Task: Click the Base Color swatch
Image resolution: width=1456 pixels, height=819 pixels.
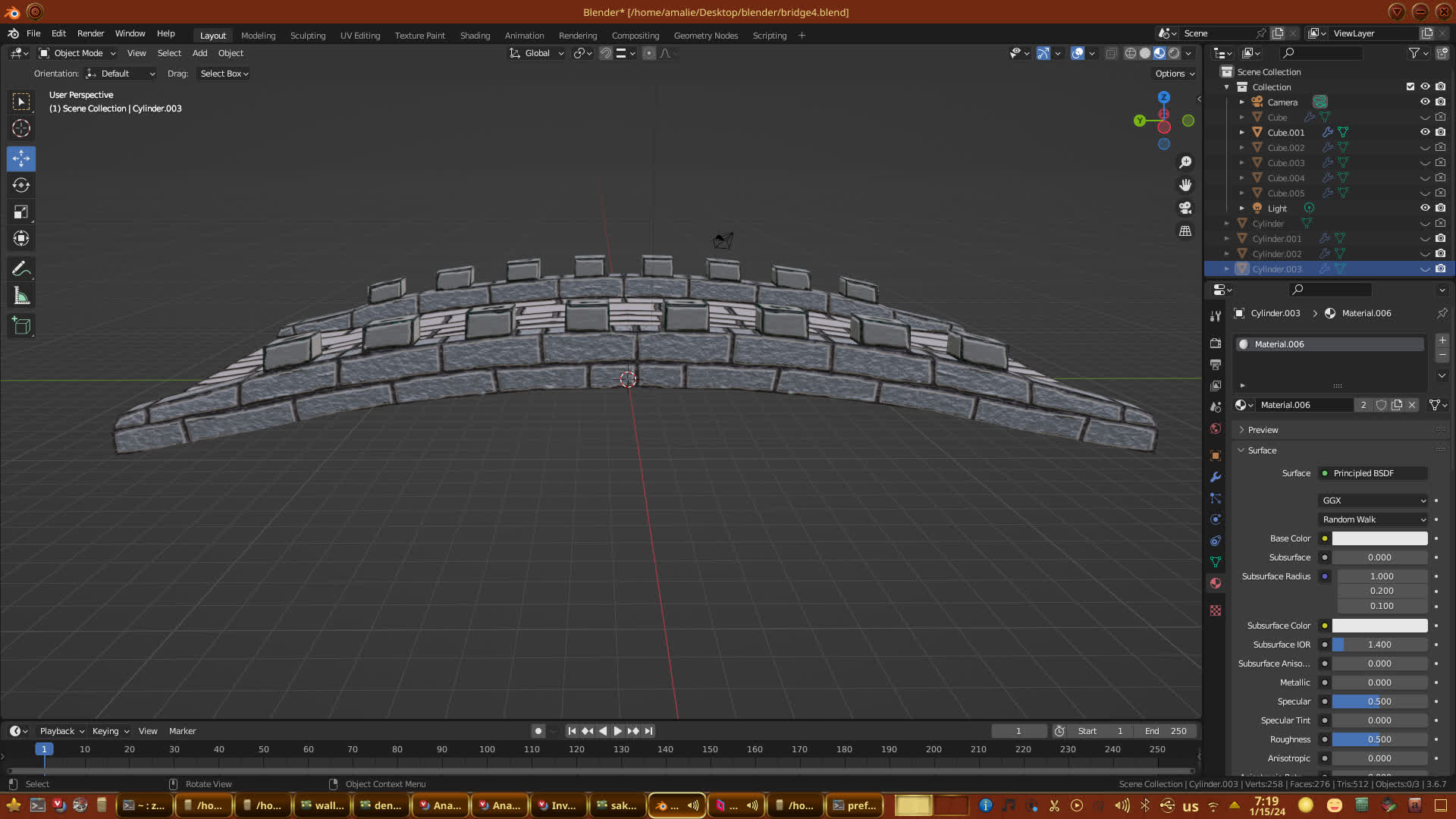Action: 1379,538
